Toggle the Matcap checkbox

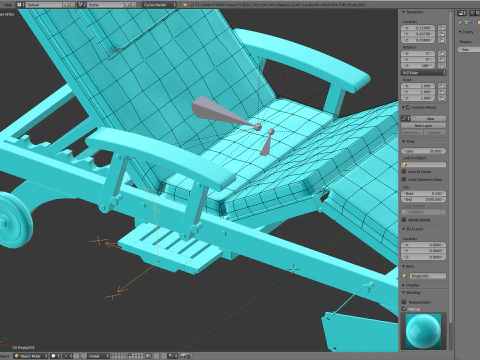[x=404, y=309]
